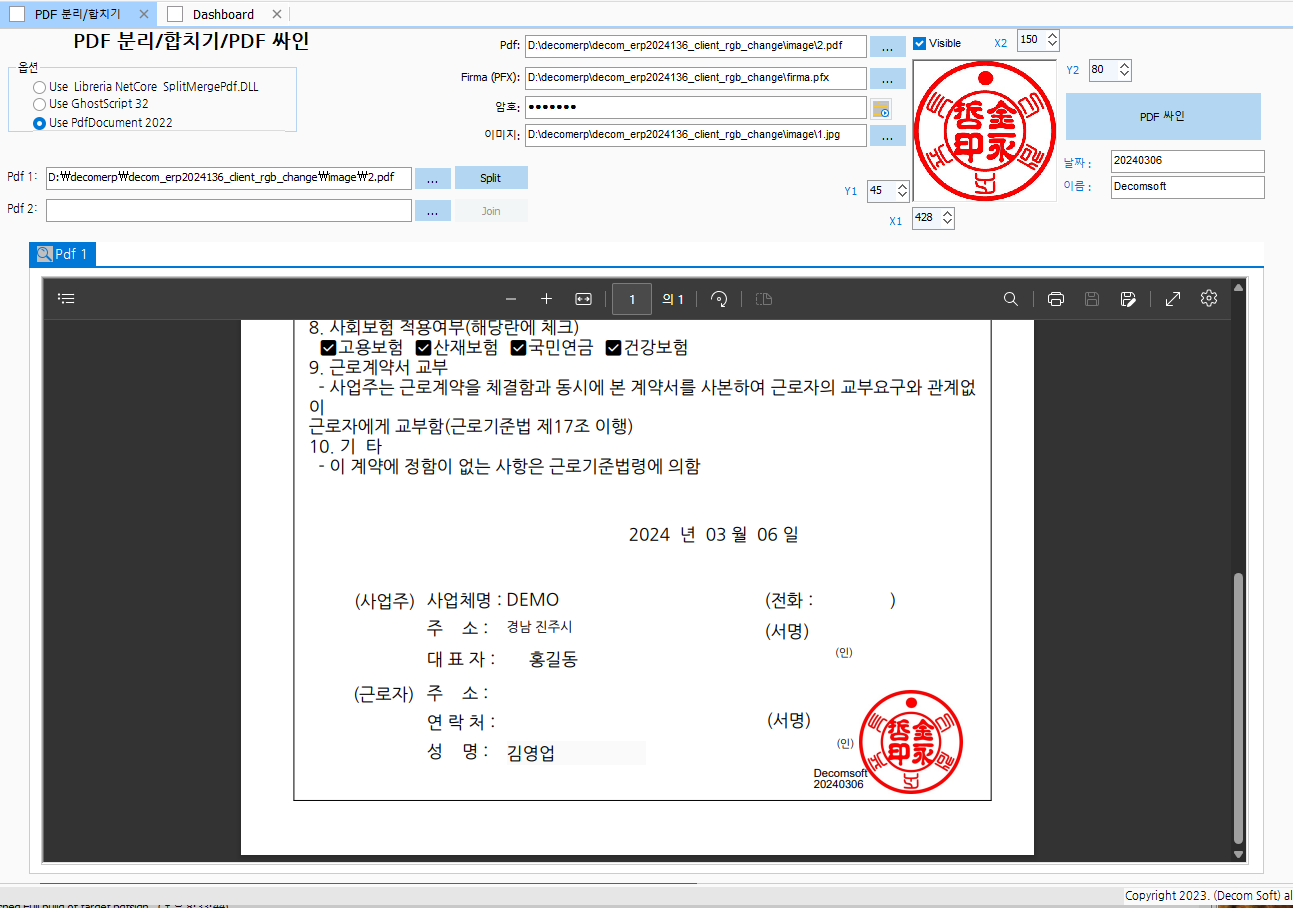
Task: Browse for the 이미지 file
Action: point(887,135)
